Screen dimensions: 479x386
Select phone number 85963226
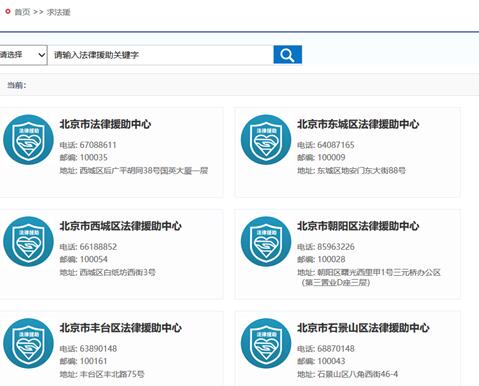[x=336, y=247]
